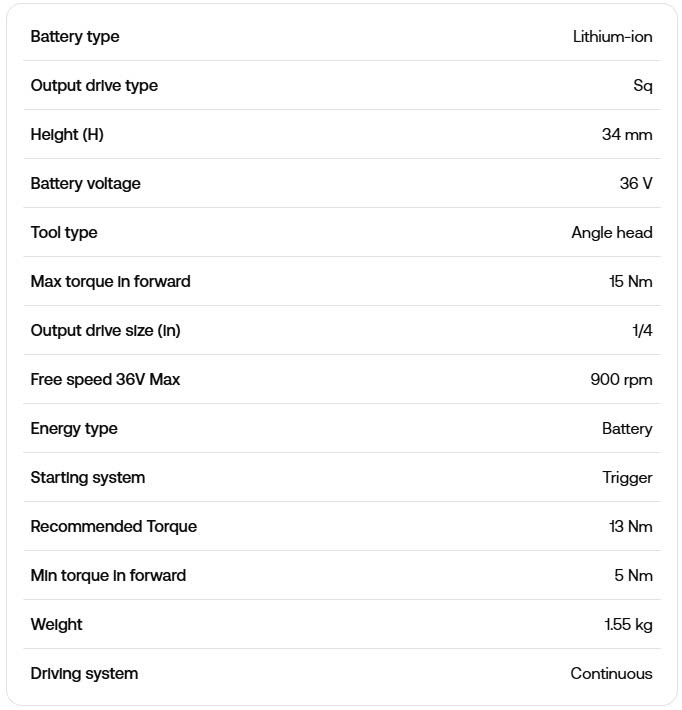Select the 900 rpm value
The image size is (682, 710).
tap(621, 380)
